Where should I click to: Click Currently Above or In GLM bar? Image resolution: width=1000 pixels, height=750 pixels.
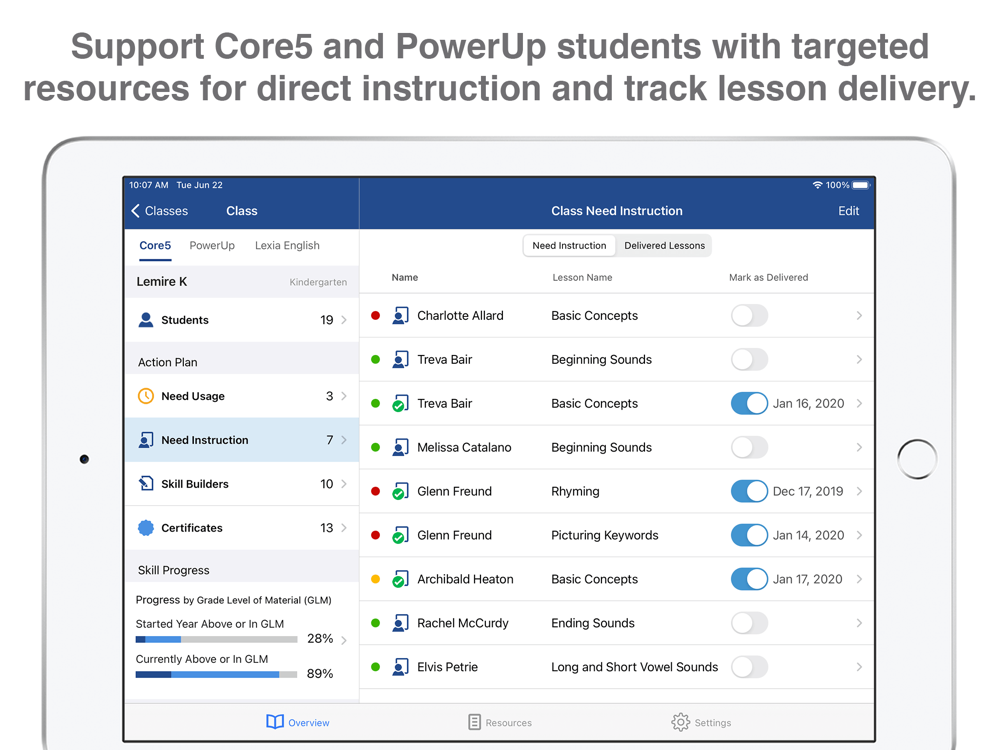[216, 674]
